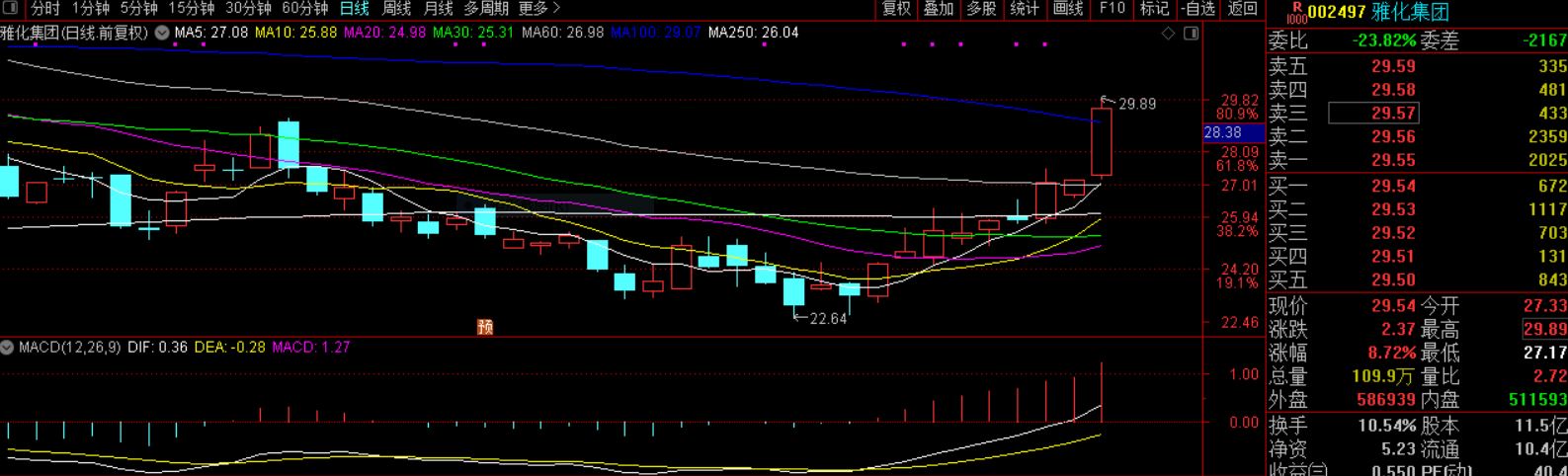1568x476 pixels.
Task: Open F10 company information
Action: click(1112, 9)
